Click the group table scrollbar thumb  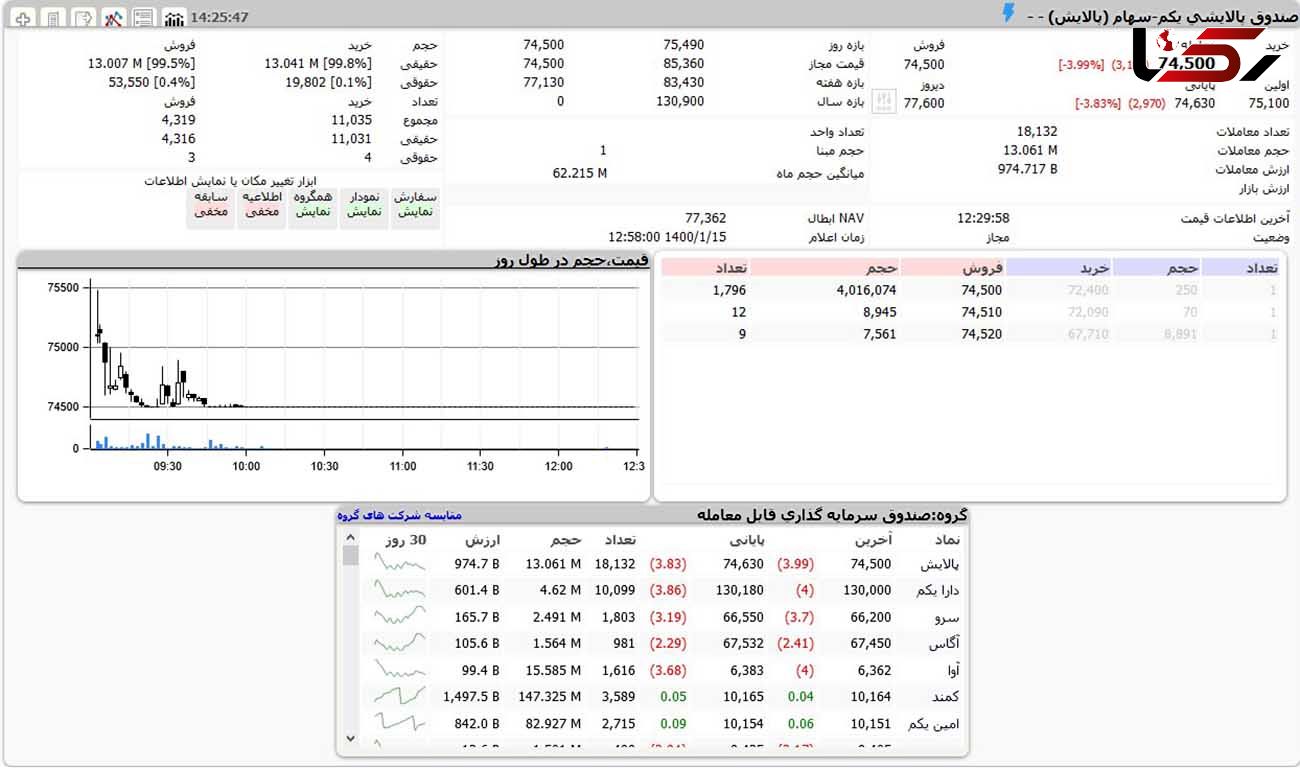pyautogui.click(x=350, y=555)
